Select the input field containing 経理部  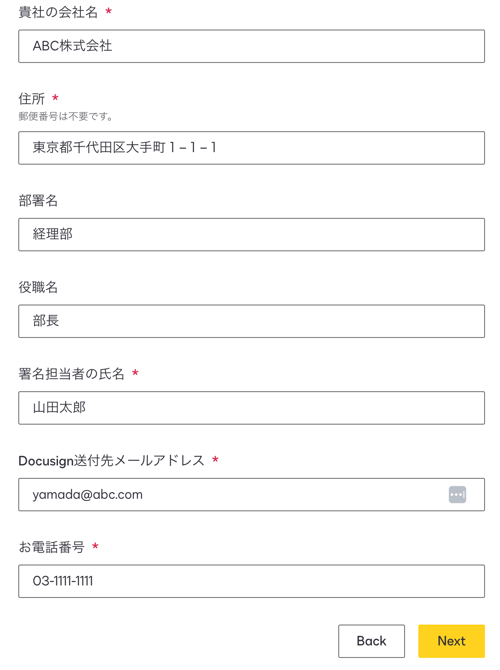251,235
